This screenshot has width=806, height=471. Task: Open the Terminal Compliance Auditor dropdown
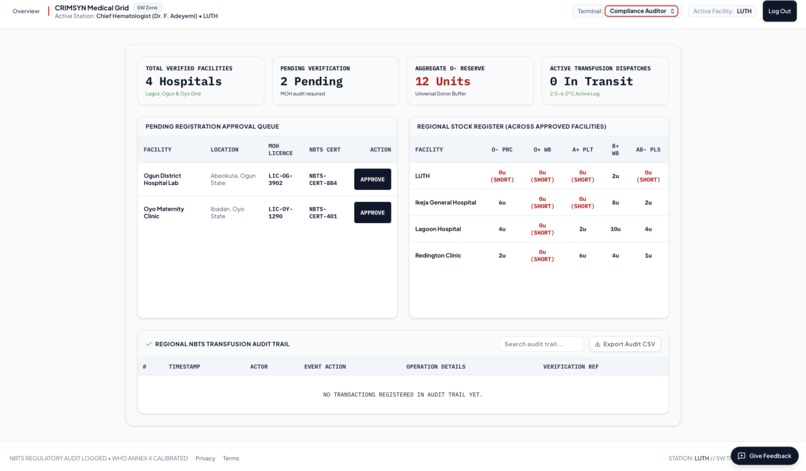[x=641, y=11]
